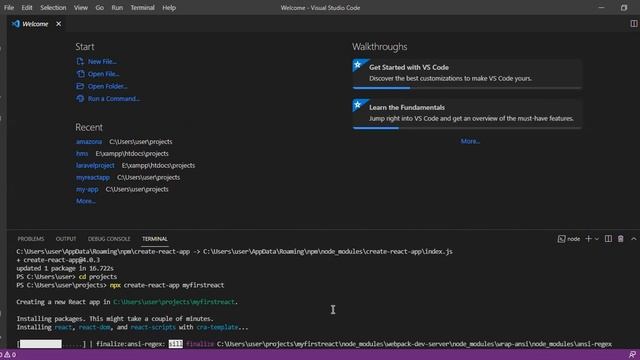
Task: Split the terminal panel
Action: pos(608,239)
